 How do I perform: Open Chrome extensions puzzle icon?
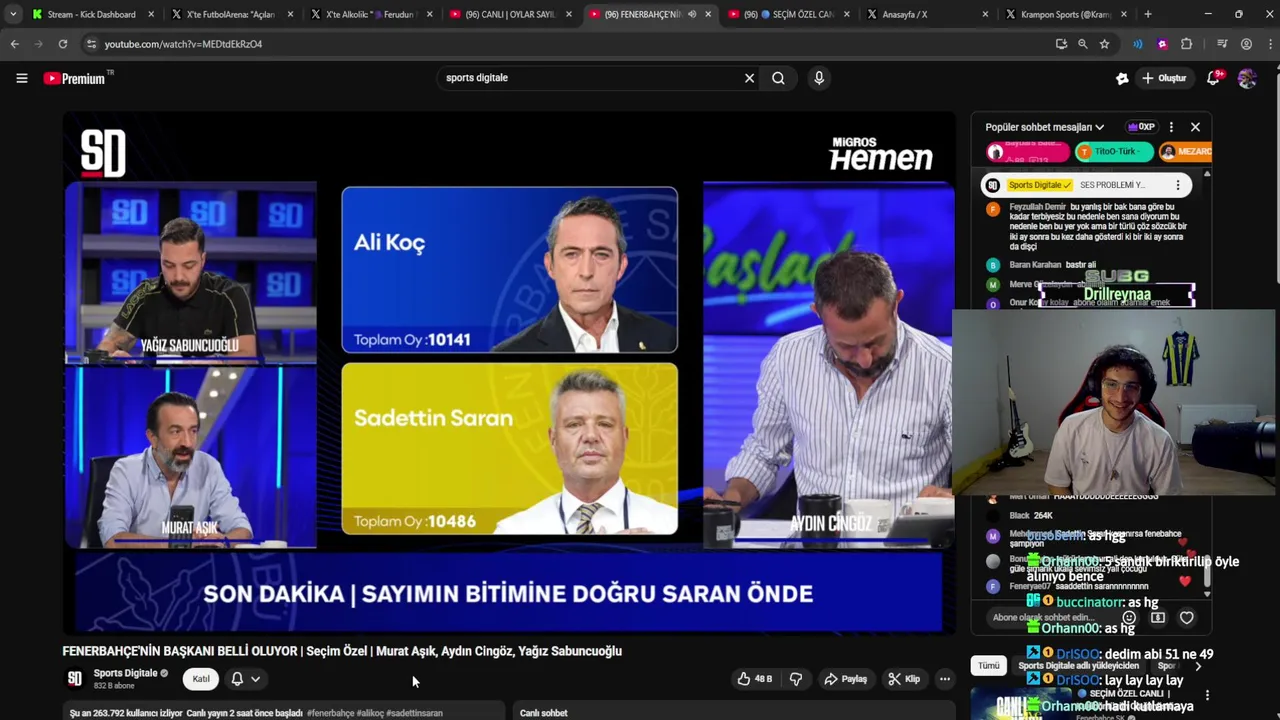1187,44
